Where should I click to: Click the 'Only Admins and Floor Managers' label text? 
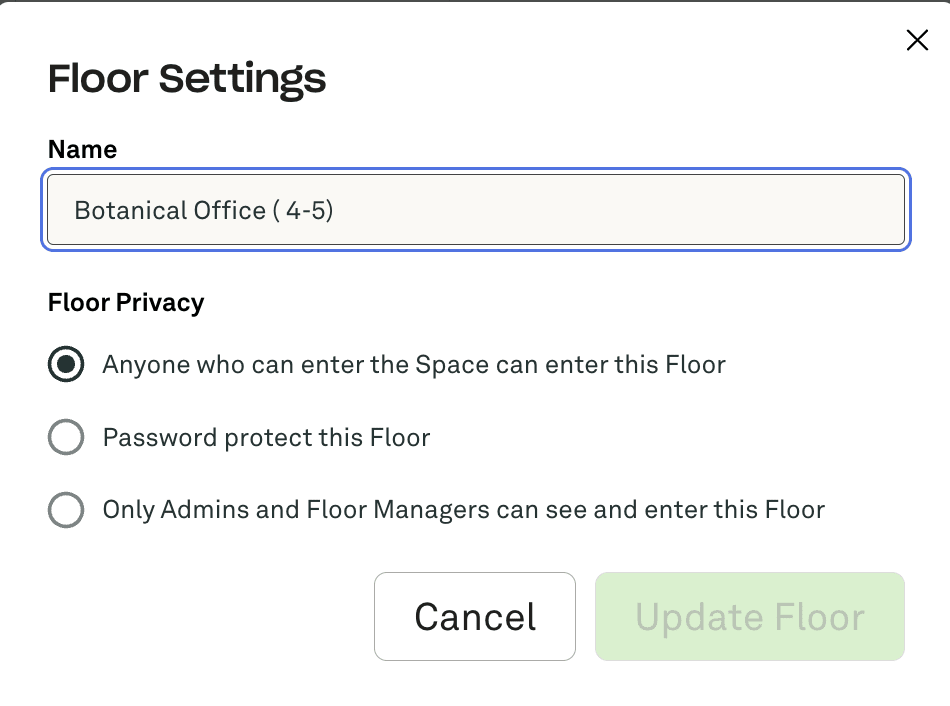(463, 510)
